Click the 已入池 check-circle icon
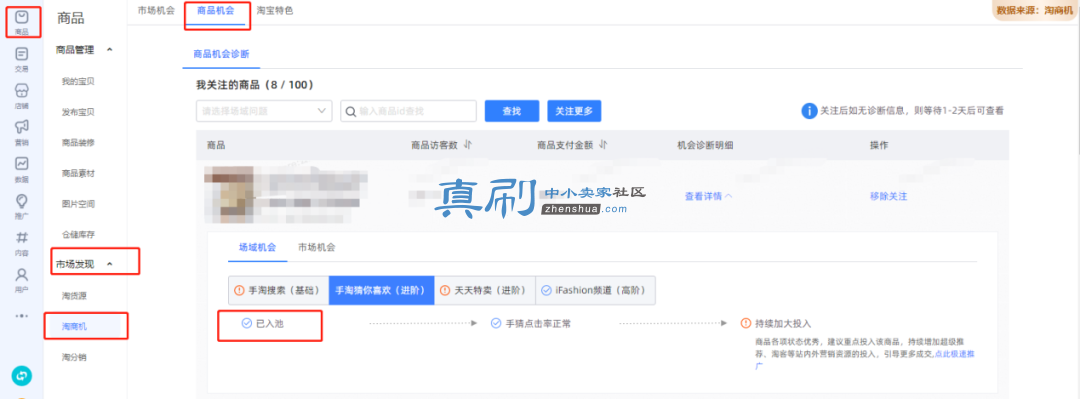Viewport: 1080px width, 399px height. pos(247,323)
